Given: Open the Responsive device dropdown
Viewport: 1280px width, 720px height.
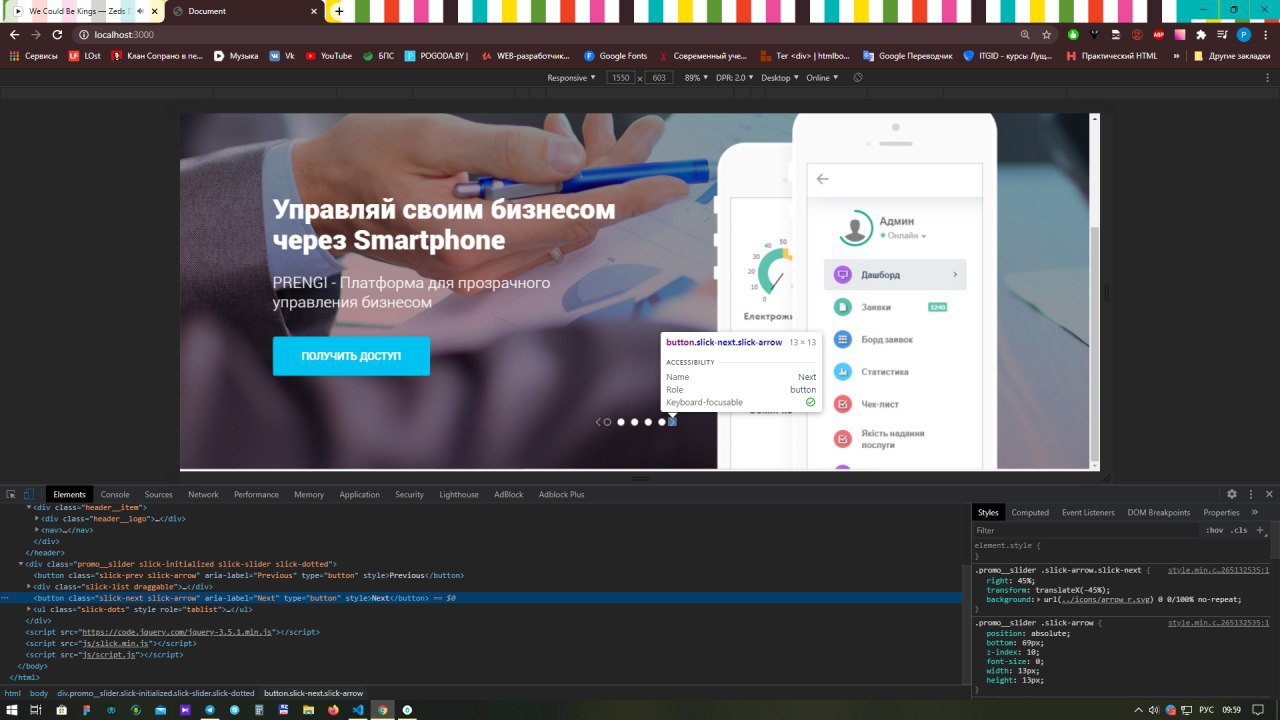Looking at the screenshot, I should pyautogui.click(x=571, y=78).
